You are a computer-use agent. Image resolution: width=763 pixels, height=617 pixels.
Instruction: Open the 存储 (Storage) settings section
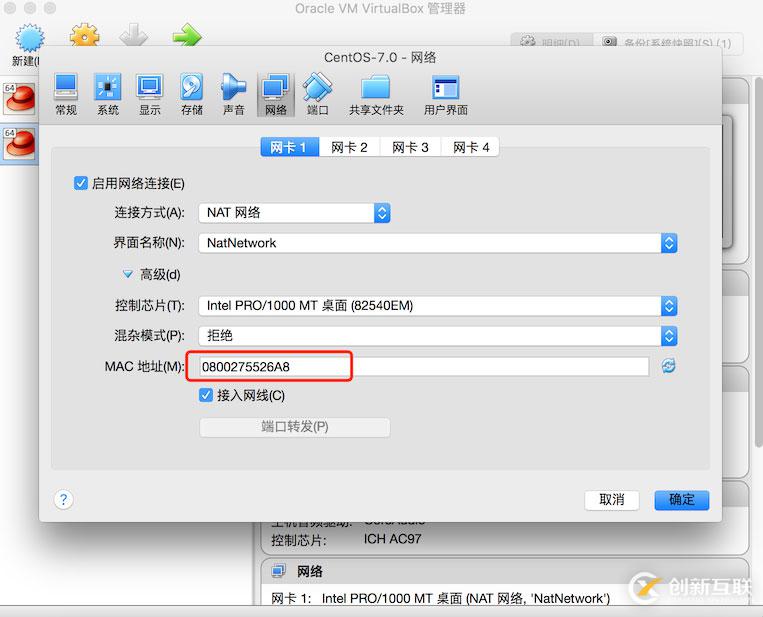[x=191, y=94]
